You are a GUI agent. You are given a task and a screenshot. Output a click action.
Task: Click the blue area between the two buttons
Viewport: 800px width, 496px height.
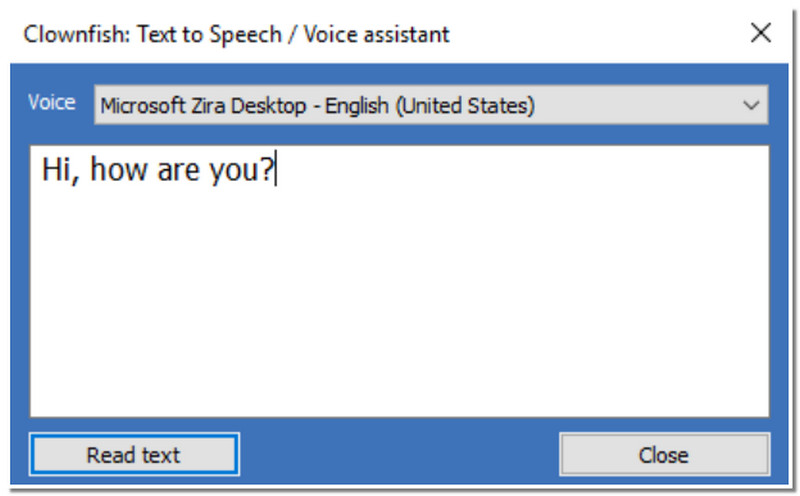[x=400, y=455]
